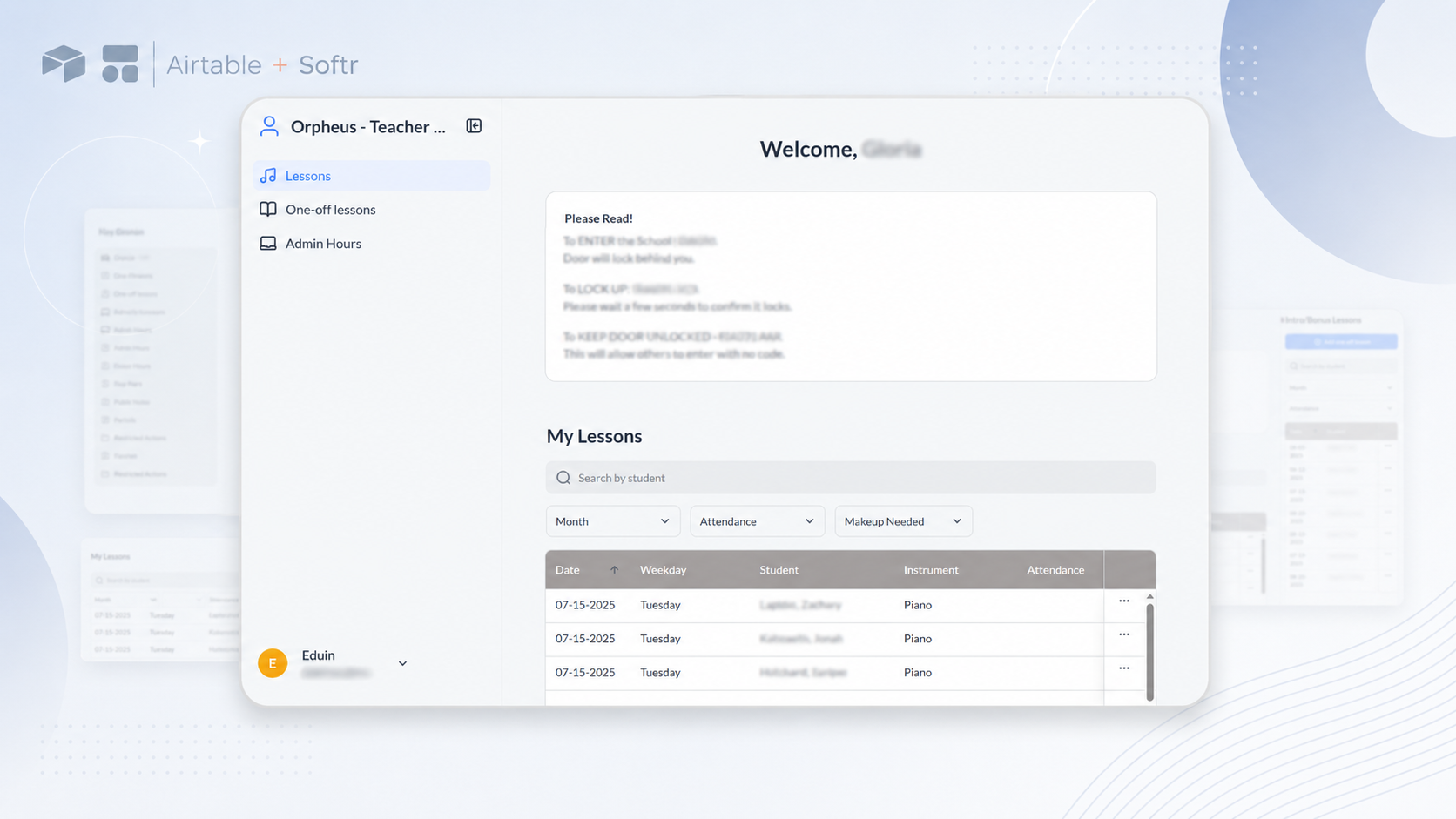
Task: Click the music note Lessons icon
Action: click(x=268, y=176)
